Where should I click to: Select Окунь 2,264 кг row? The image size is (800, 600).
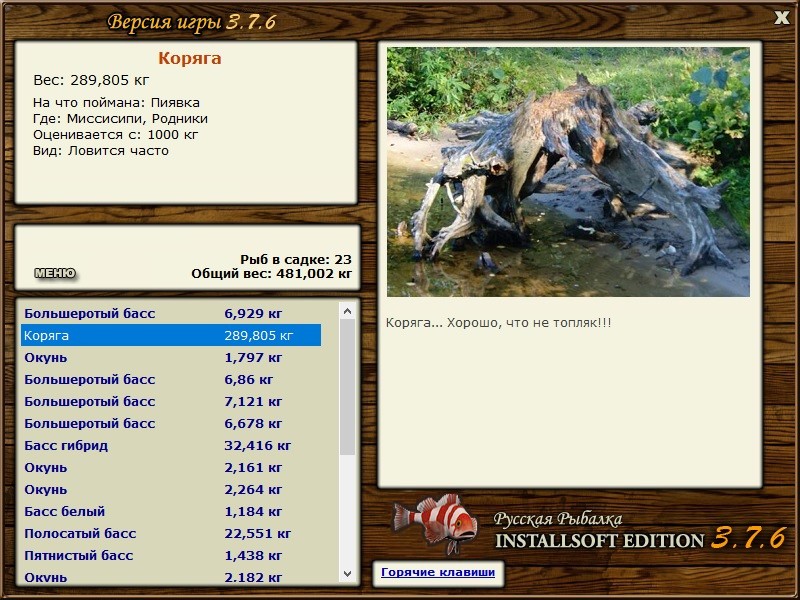[171, 489]
